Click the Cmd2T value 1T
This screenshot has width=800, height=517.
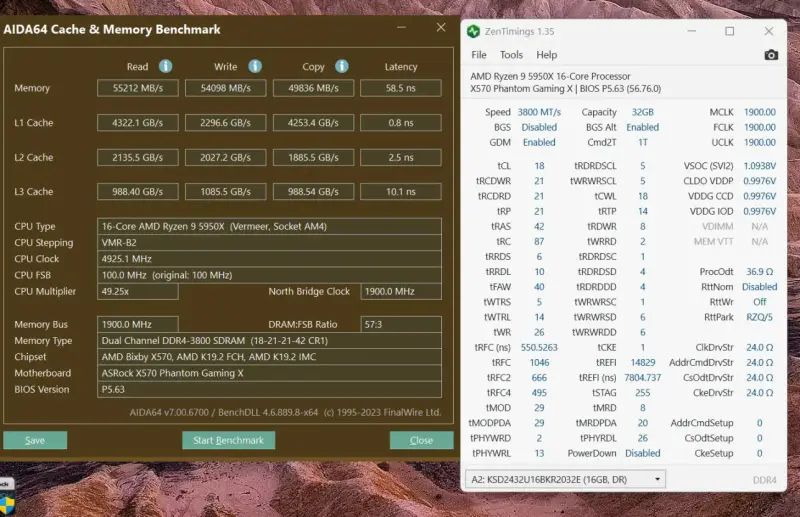(642, 142)
